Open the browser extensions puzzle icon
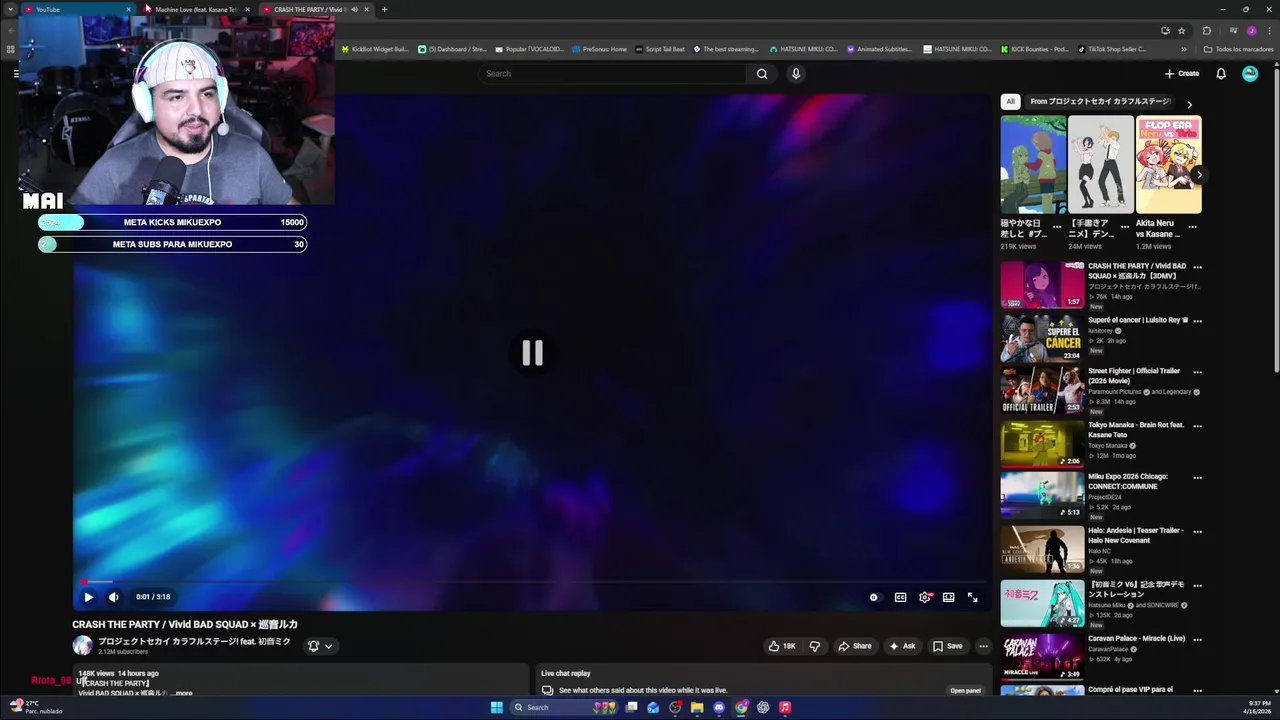Viewport: 1280px width, 720px height. pyautogui.click(x=1207, y=31)
